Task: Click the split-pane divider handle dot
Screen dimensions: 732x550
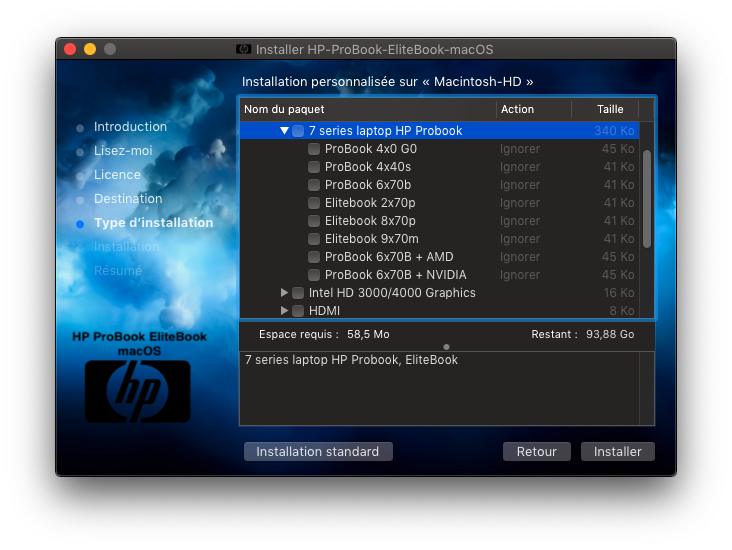Action: point(446,347)
